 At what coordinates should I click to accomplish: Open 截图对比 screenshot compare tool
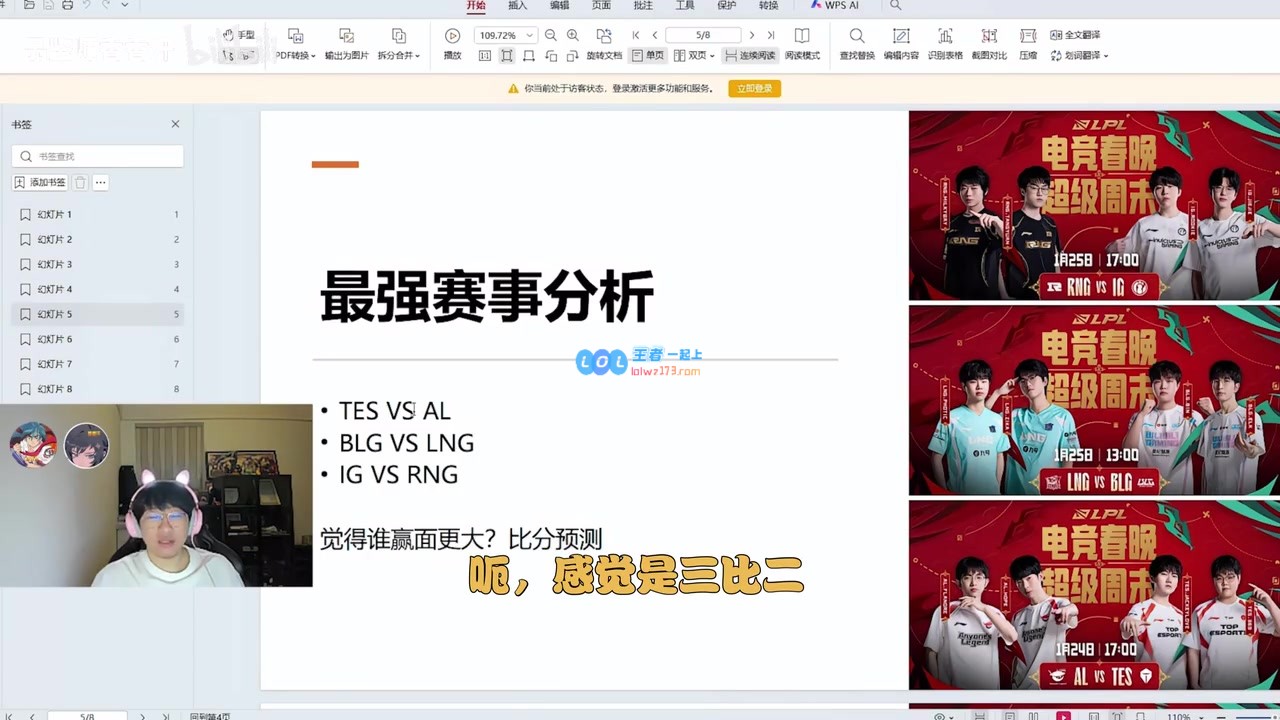pyautogui.click(x=989, y=36)
